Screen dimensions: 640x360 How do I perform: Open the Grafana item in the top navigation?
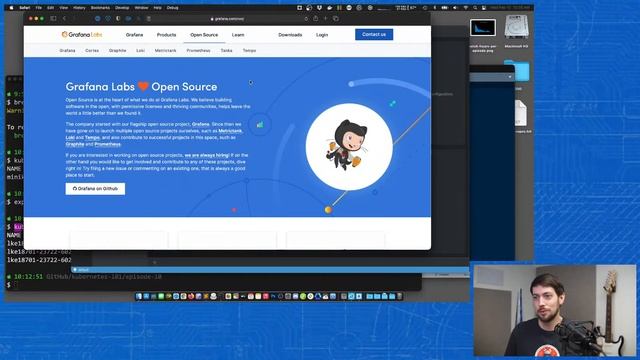pyautogui.click(x=134, y=35)
